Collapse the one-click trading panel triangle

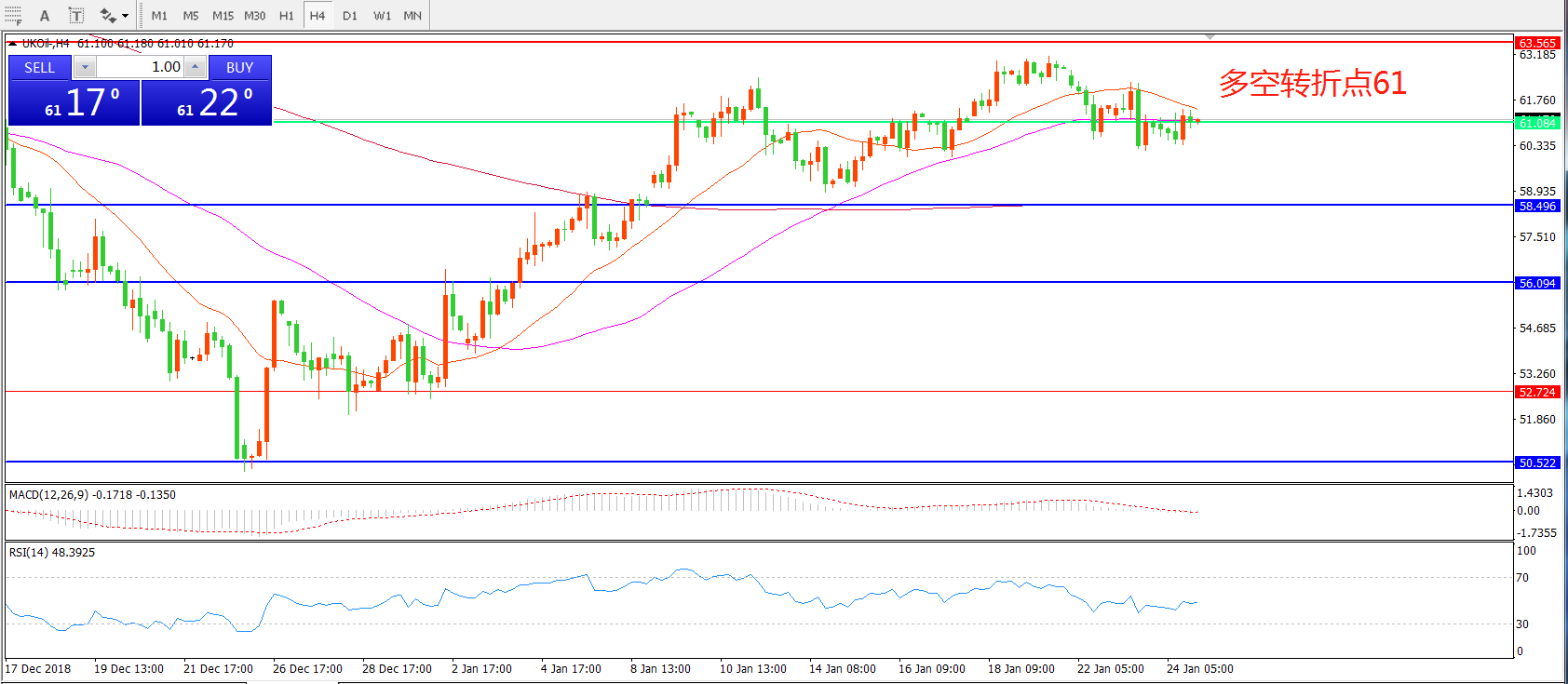(x=12, y=44)
